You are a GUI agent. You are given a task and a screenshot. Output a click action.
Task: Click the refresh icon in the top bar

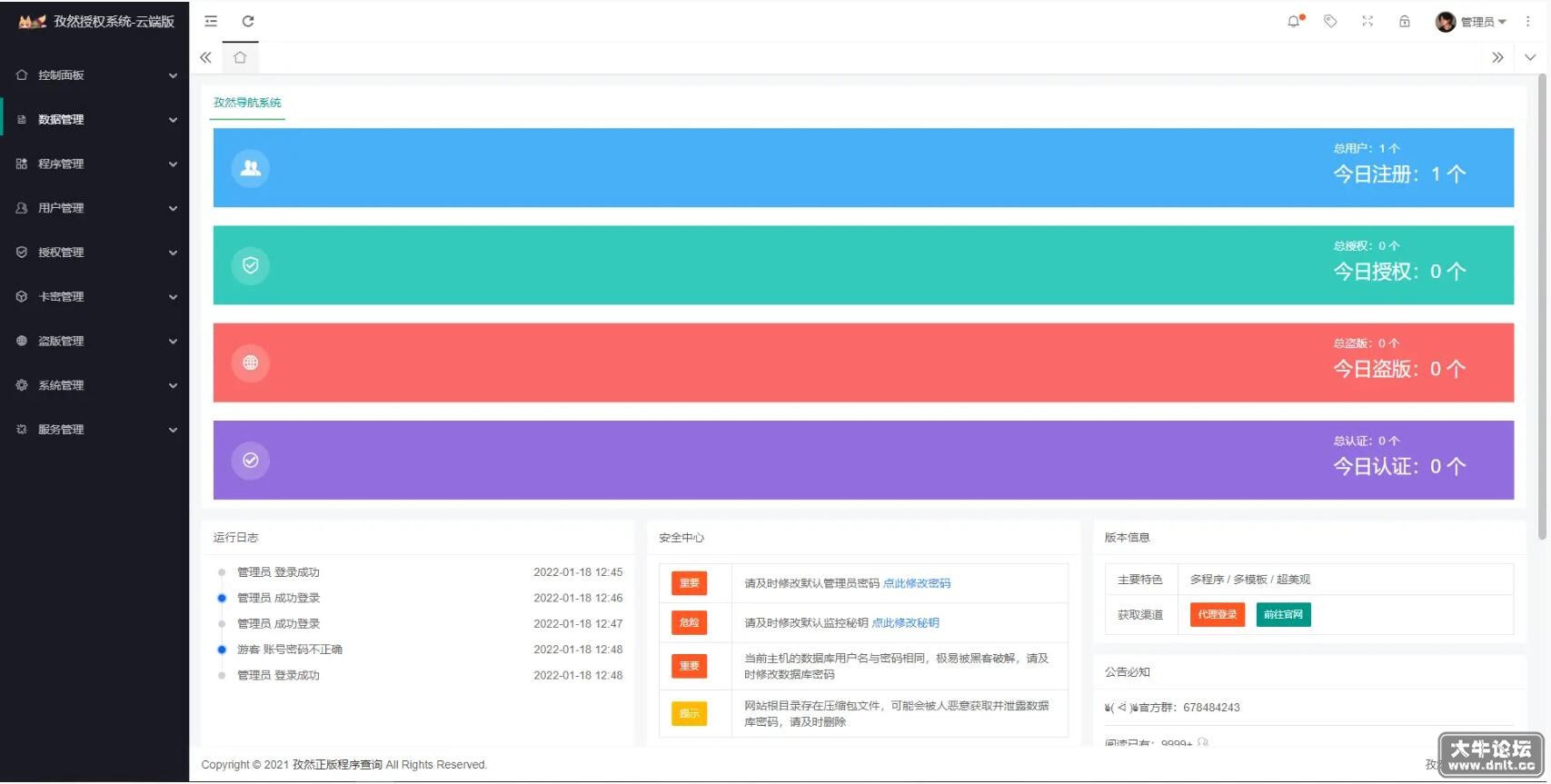248,21
